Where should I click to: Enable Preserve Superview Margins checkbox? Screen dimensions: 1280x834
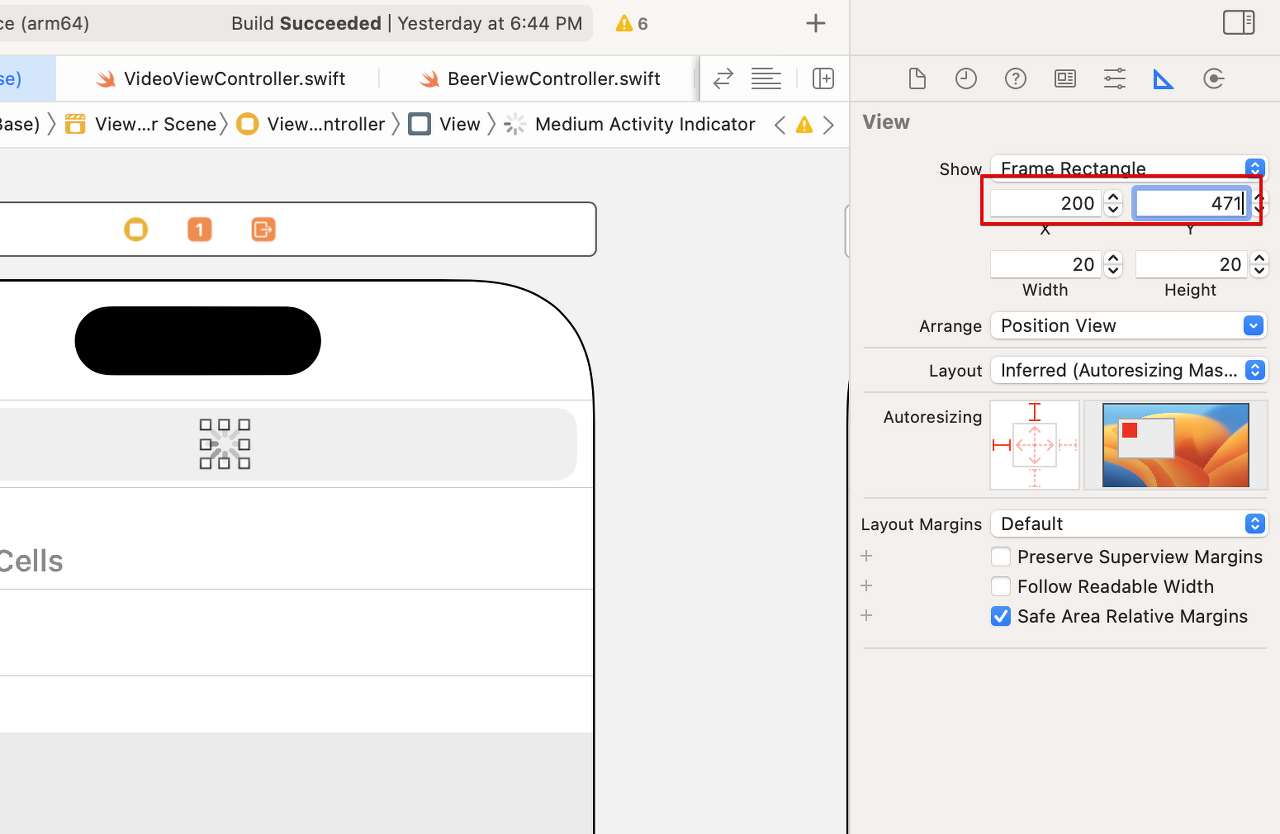[x=1001, y=557]
